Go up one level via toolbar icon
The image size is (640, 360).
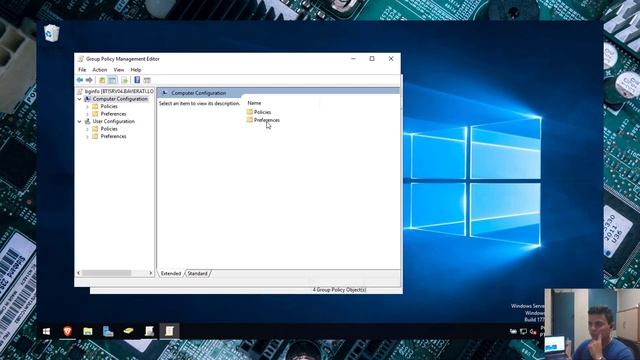tap(102, 80)
